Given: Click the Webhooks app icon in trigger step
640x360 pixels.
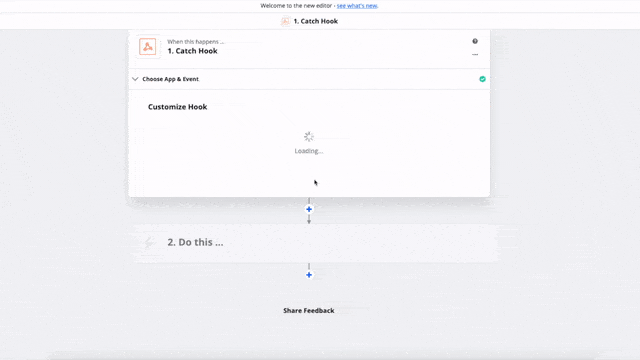Looking at the screenshot, I should 147,47.
